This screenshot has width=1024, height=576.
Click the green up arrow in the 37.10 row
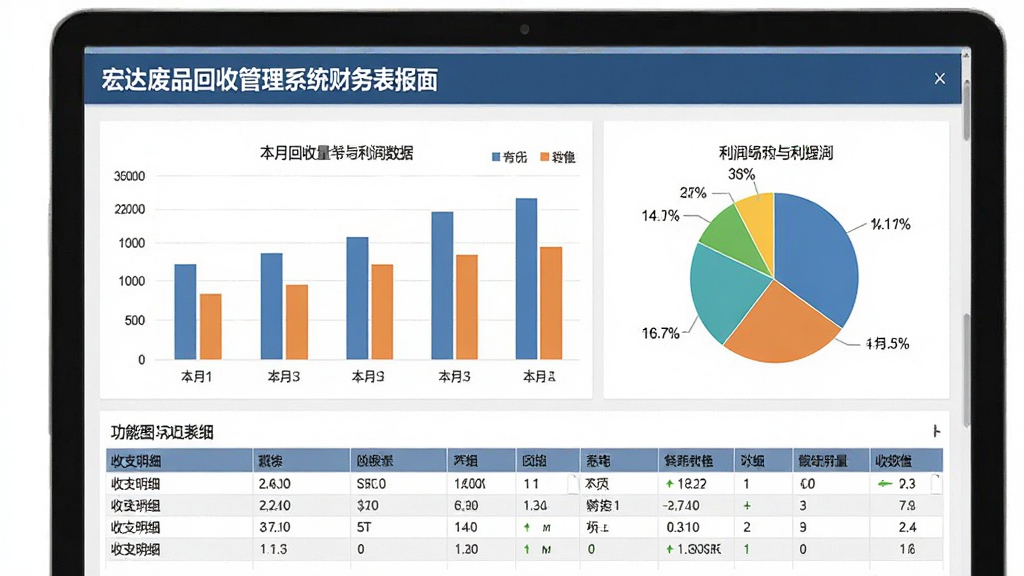(527, 527)
